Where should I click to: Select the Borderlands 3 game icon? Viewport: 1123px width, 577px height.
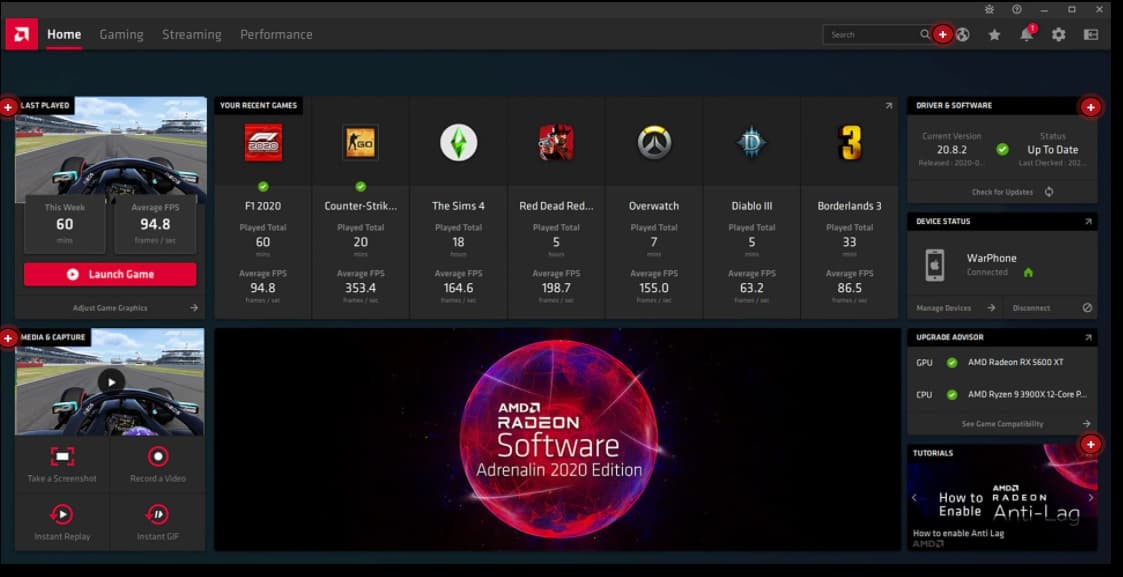[849, 142]
